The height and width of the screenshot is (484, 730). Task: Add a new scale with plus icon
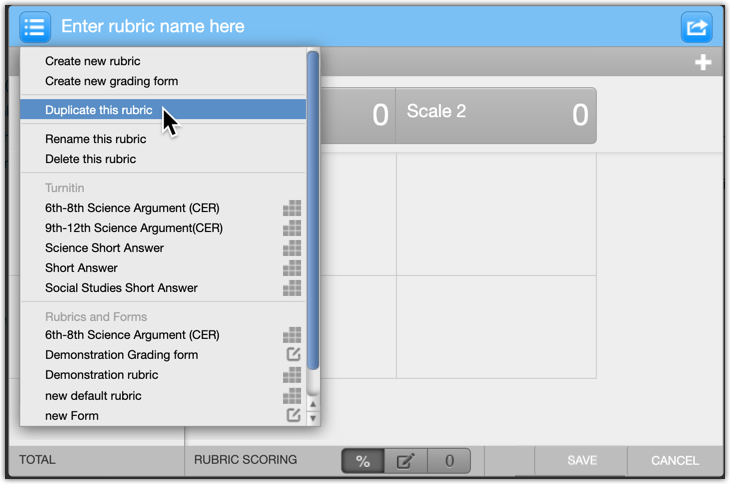(703, 63)
